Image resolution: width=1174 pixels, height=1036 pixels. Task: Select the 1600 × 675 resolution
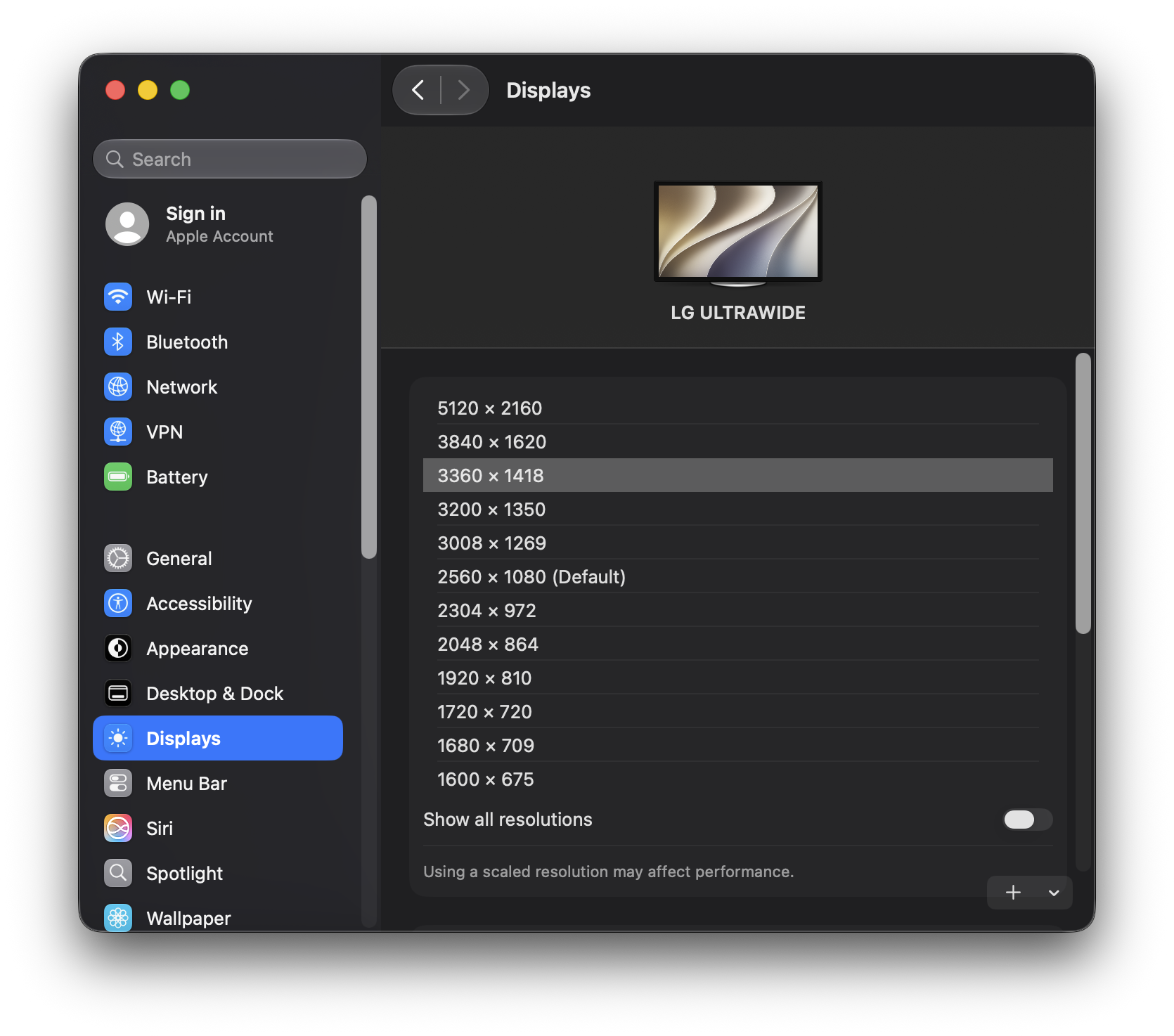(737, 779)
